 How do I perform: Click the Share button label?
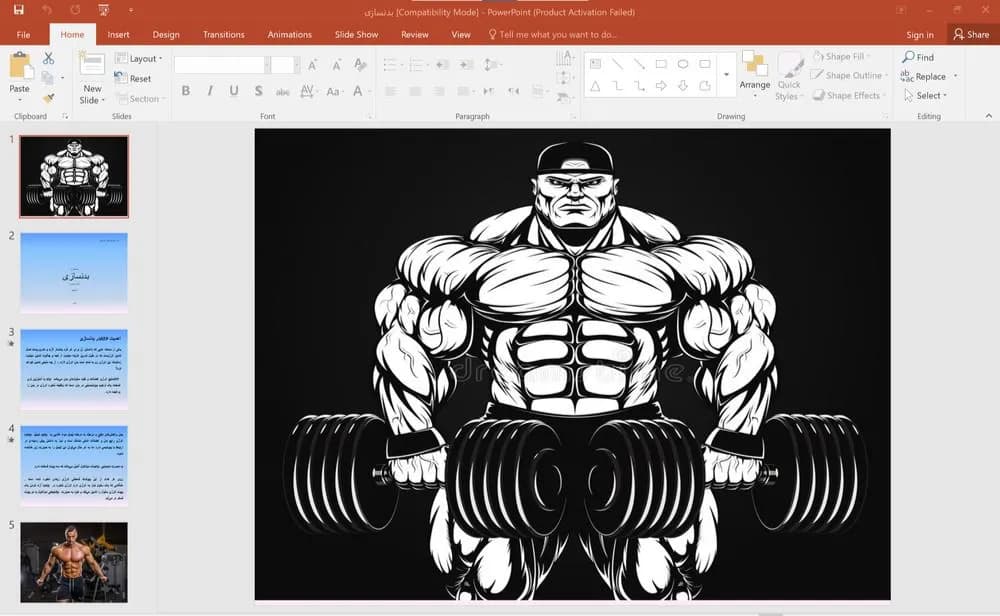point(978,34)
